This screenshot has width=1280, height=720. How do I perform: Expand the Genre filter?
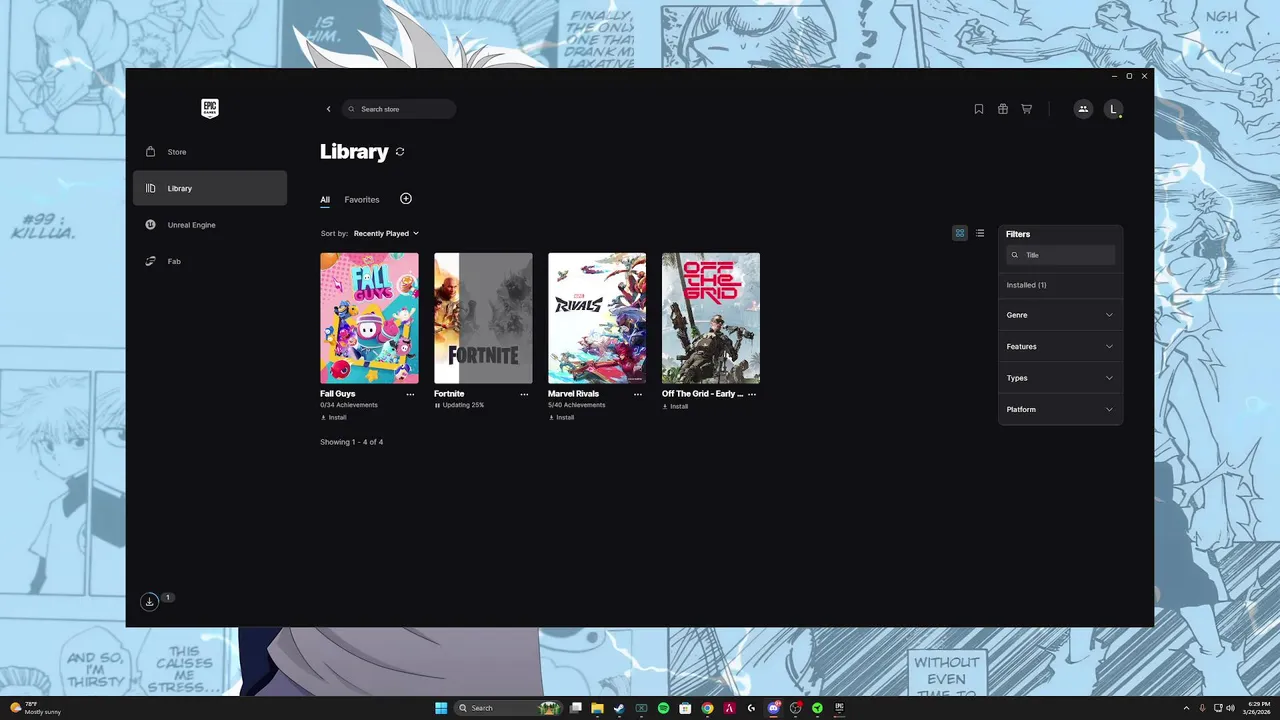tap(1060, 315)
